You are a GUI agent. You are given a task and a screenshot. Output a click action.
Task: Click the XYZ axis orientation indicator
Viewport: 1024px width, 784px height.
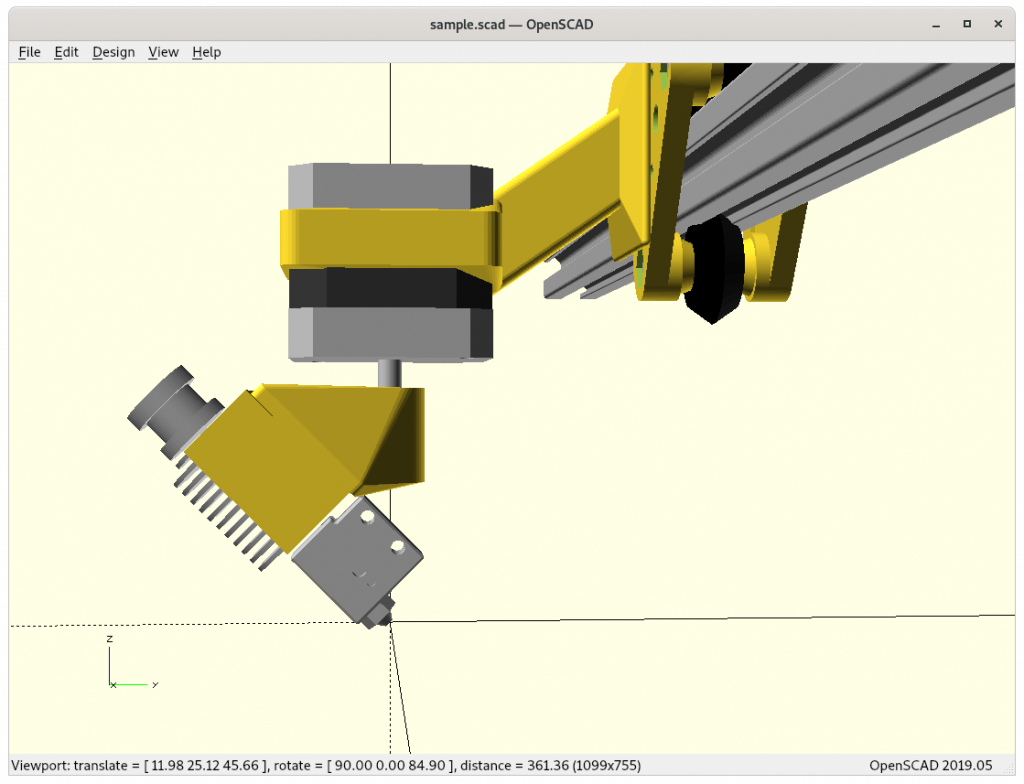(x=132, y=662)
